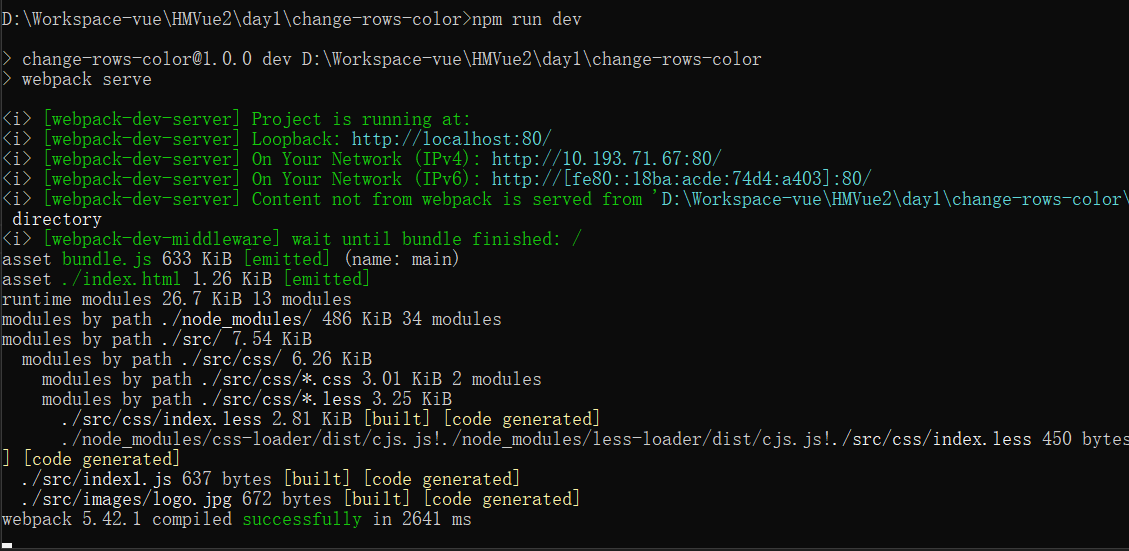
Task: Click the ./node_modules/ 486 KiB modules line
Action: click(x=252, y=319)
